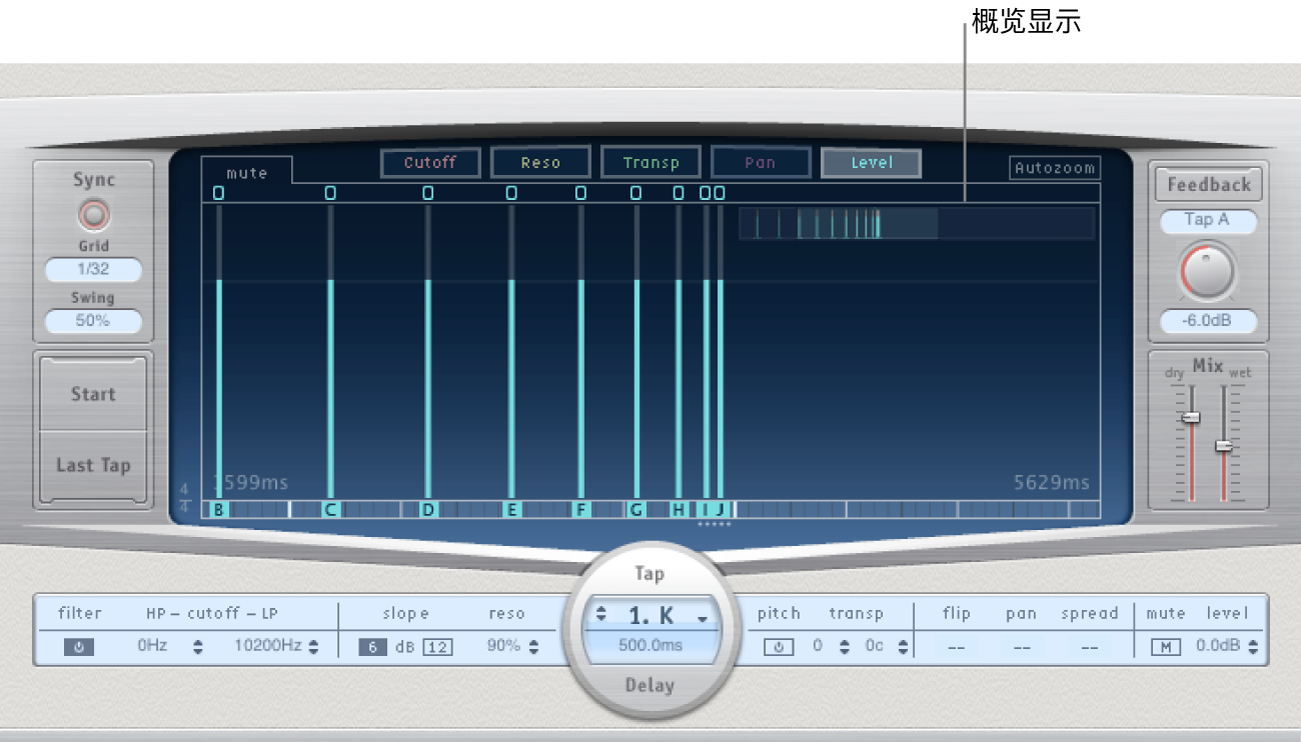The image size is (1301, 742).
Task: Open the Grid 1/32 pop-up menu
Action: pyautogui.click(x=93, y=270)
